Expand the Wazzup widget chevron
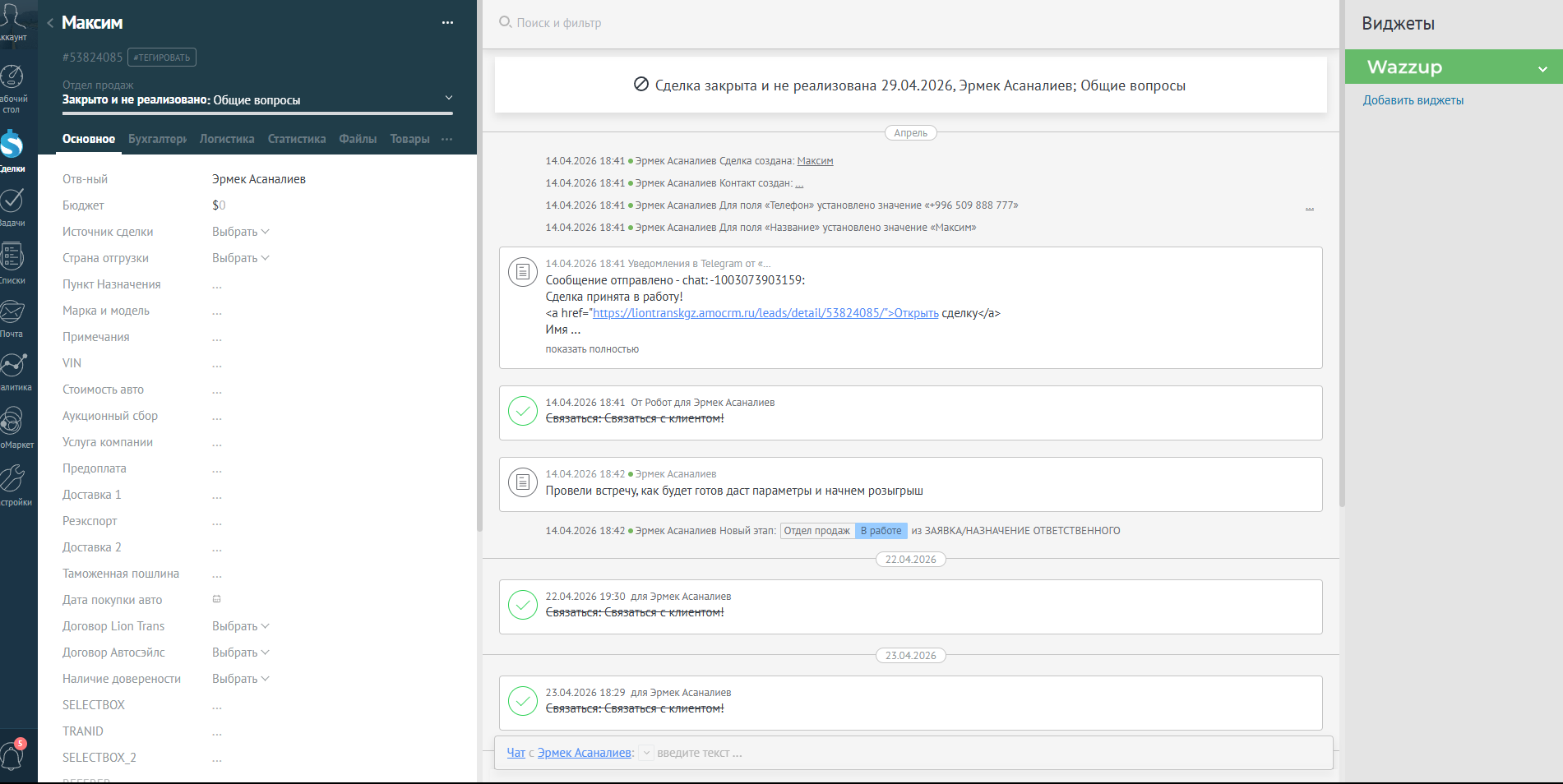The image size is (1563, 784). pos(1542,69)
